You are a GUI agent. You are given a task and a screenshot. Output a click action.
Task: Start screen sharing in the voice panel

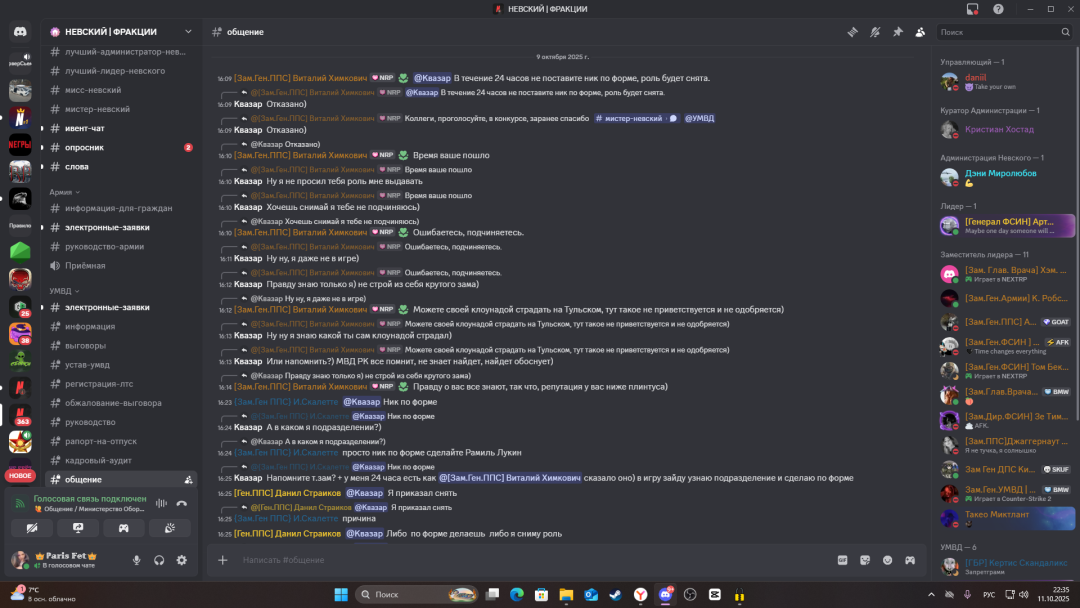coord(78,527)
